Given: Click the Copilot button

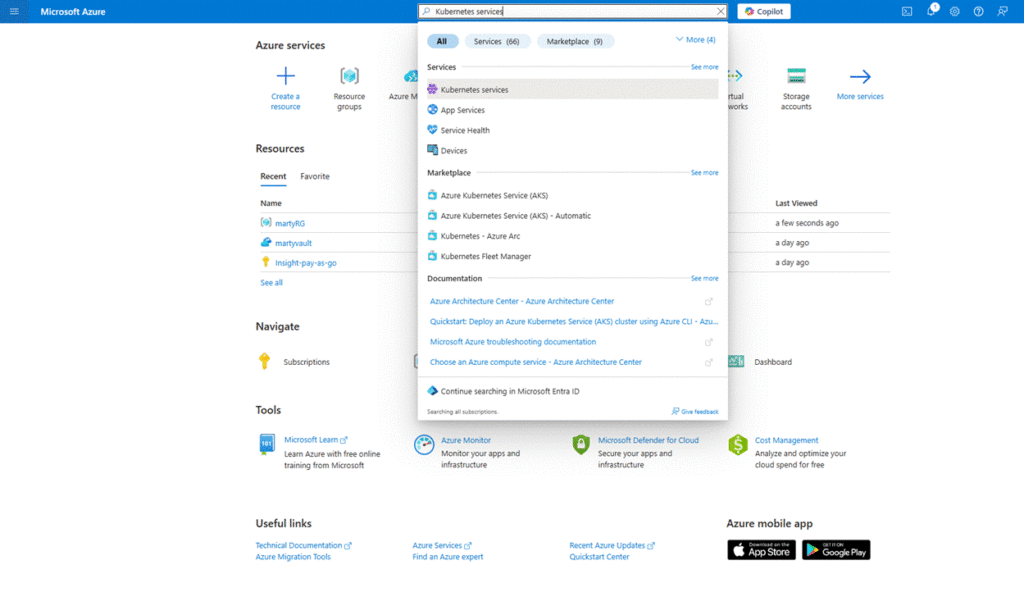Looking at the screenshot, I should [x=764, y=11].
